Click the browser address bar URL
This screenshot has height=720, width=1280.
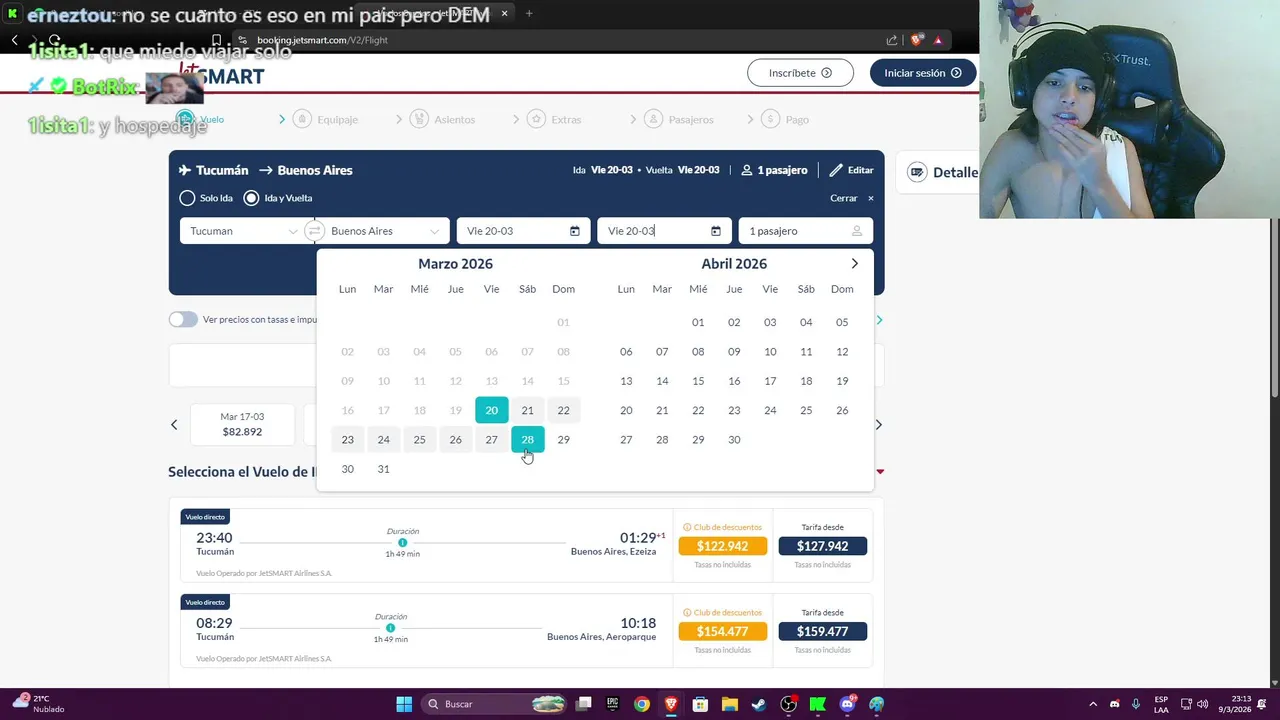tap(322, 40)
